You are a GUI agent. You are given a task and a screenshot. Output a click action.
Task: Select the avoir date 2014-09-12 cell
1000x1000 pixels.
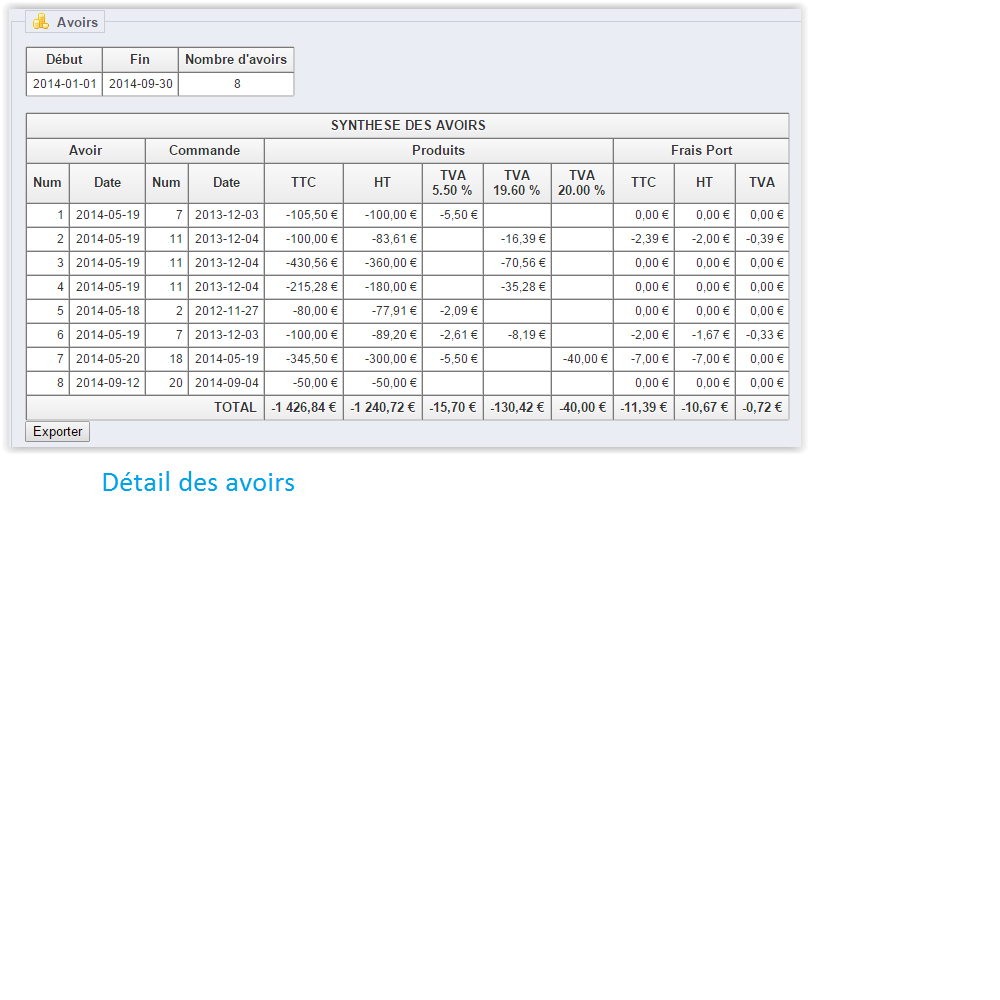[107, 383]
